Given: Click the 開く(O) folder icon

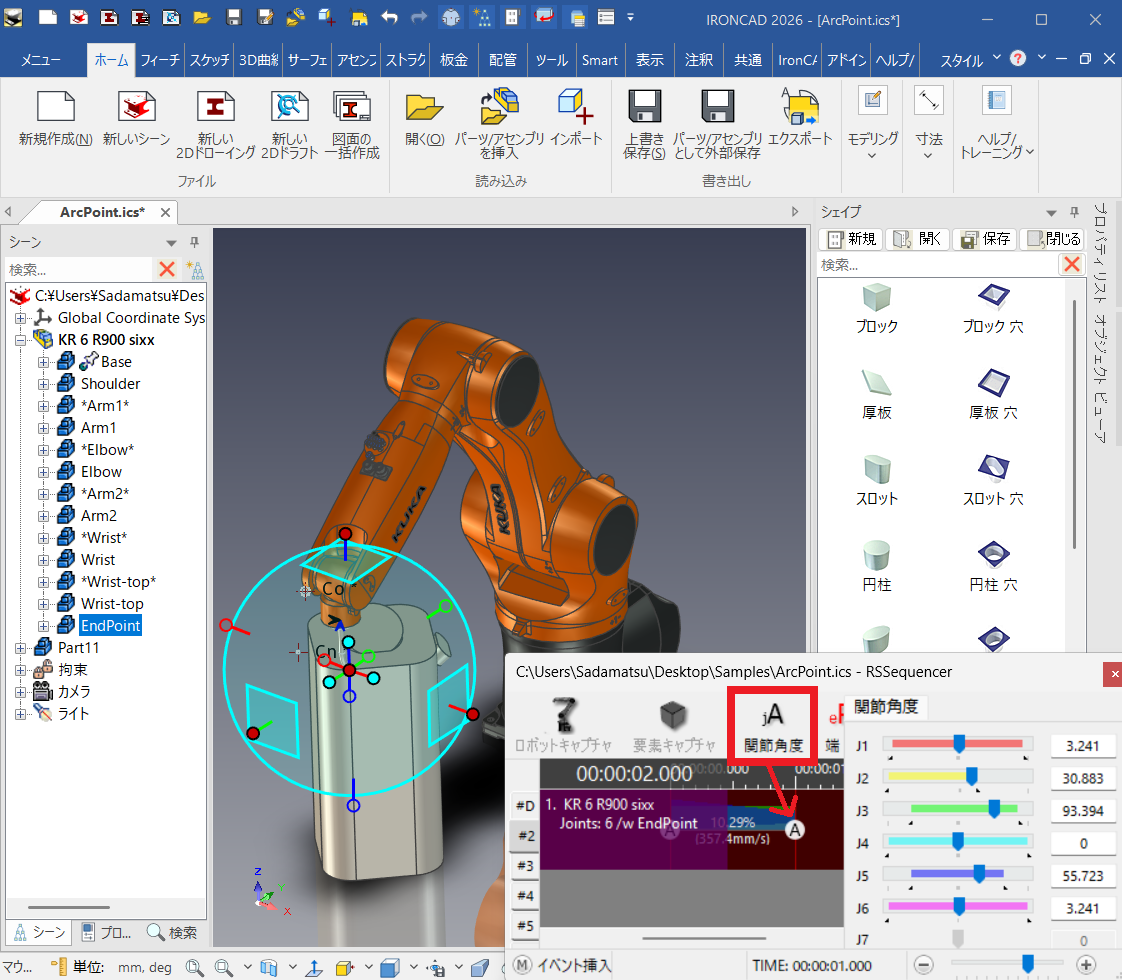Looking at the screenshot, I should [424, 107].
